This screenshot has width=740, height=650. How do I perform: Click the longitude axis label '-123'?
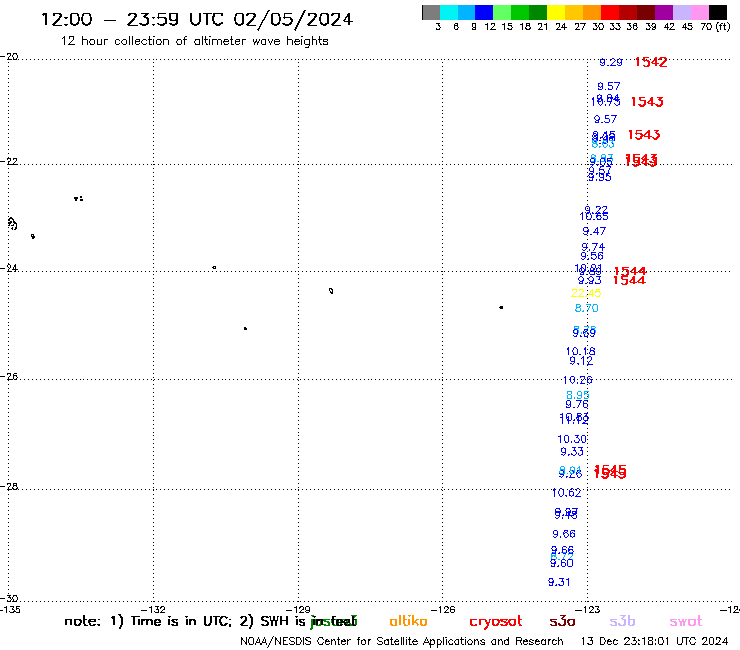pos(588,609)
